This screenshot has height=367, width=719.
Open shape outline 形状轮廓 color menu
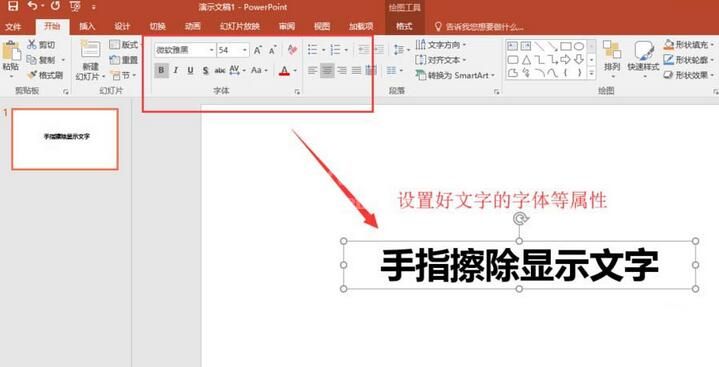coord(689,60)
